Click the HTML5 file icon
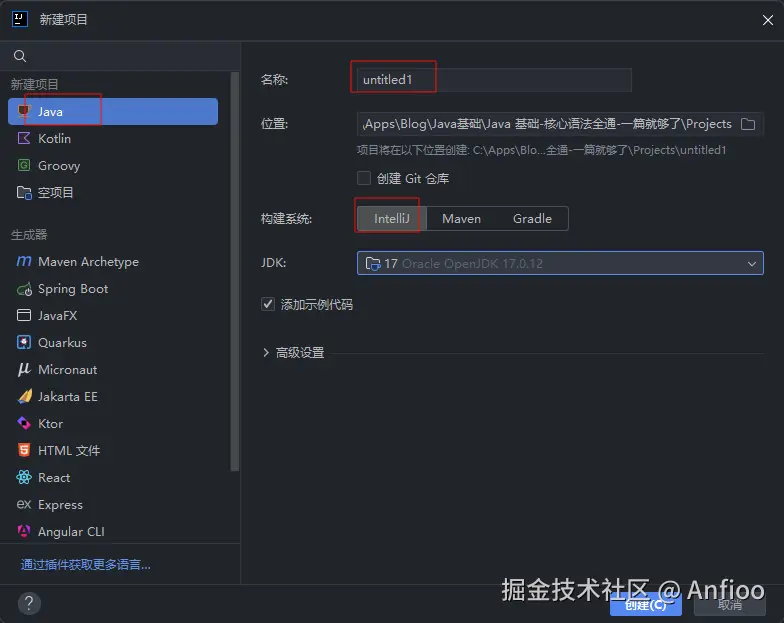Image resolution: width=784 pixels, height=623 pixels. pyautogui.click(x=24, y=450)
